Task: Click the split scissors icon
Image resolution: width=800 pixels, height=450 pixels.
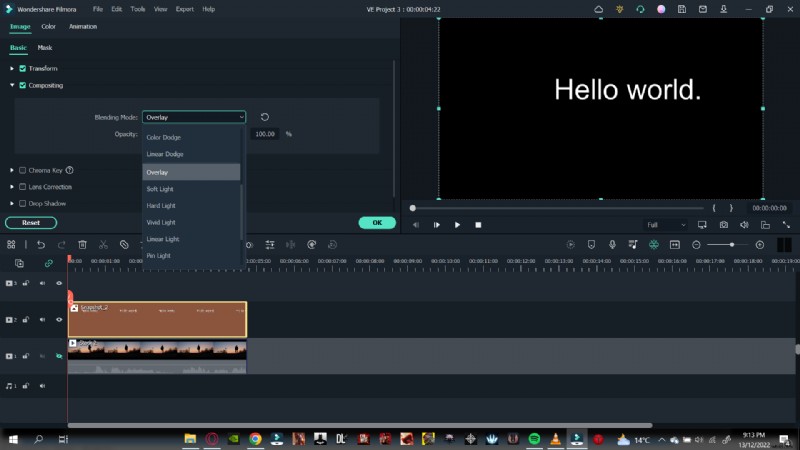Action: click(103, 244)
